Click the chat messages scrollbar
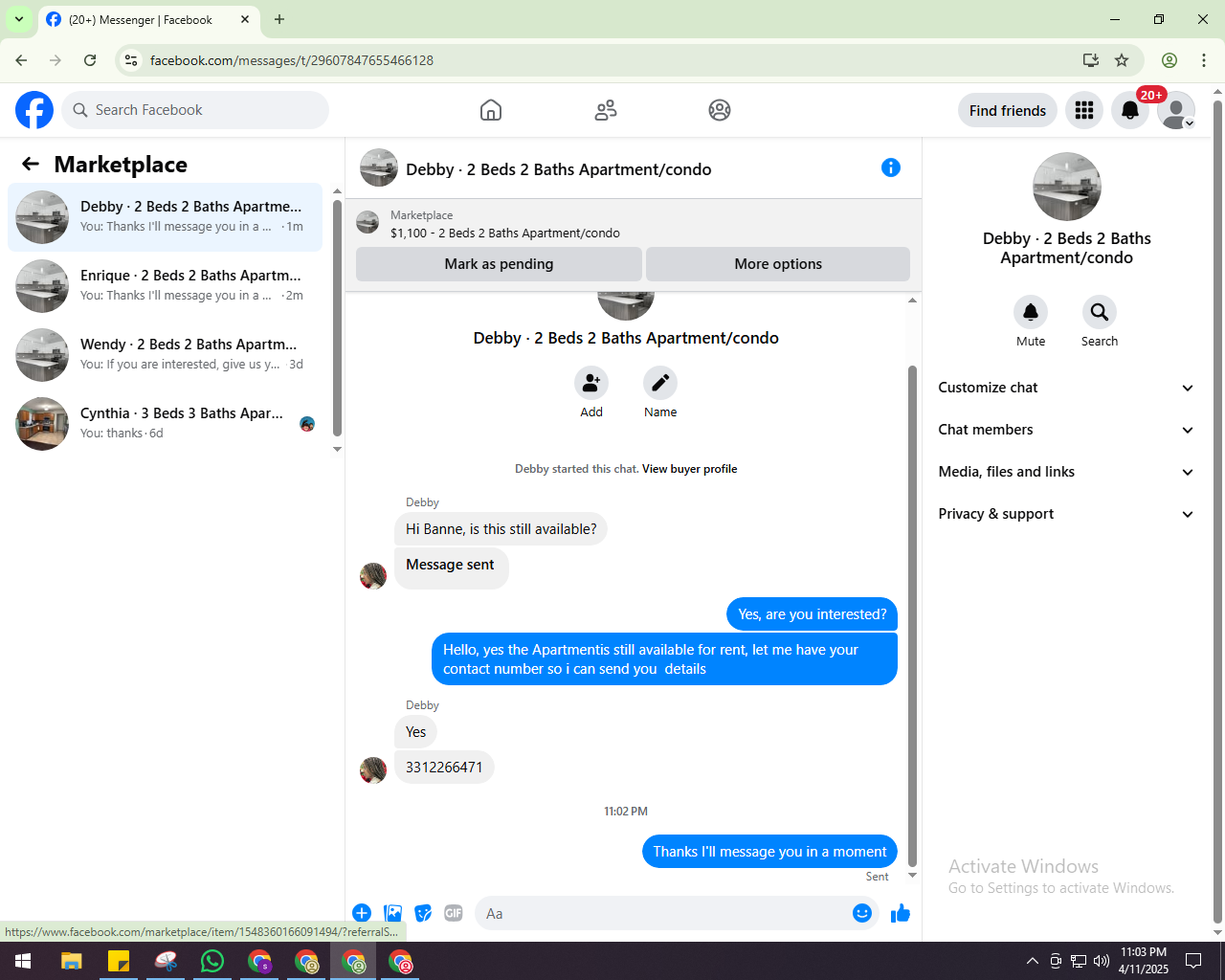Viewport: 1225px width, 980px height. coord(912,616)
